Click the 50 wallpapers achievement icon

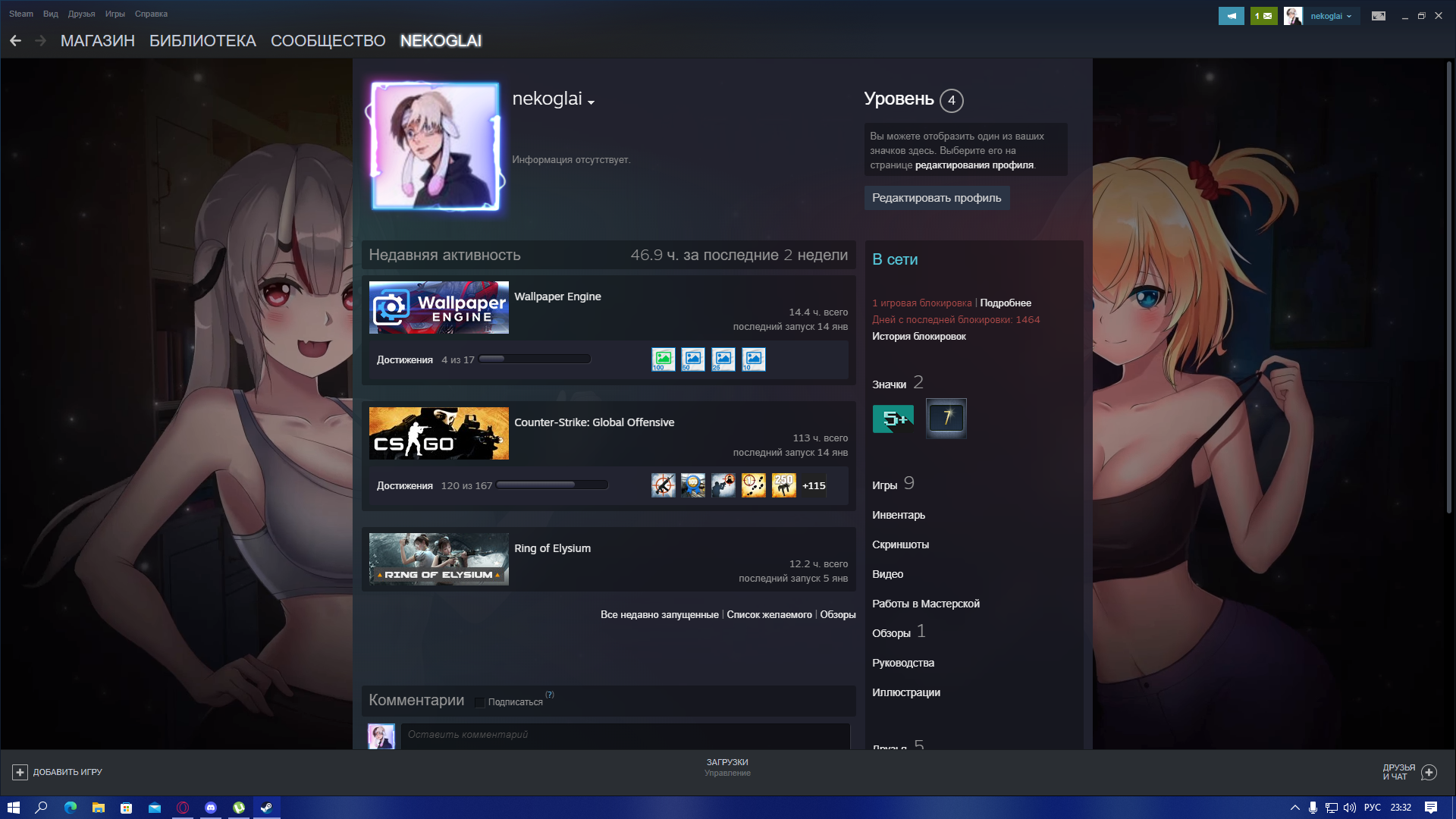point(693,359)
